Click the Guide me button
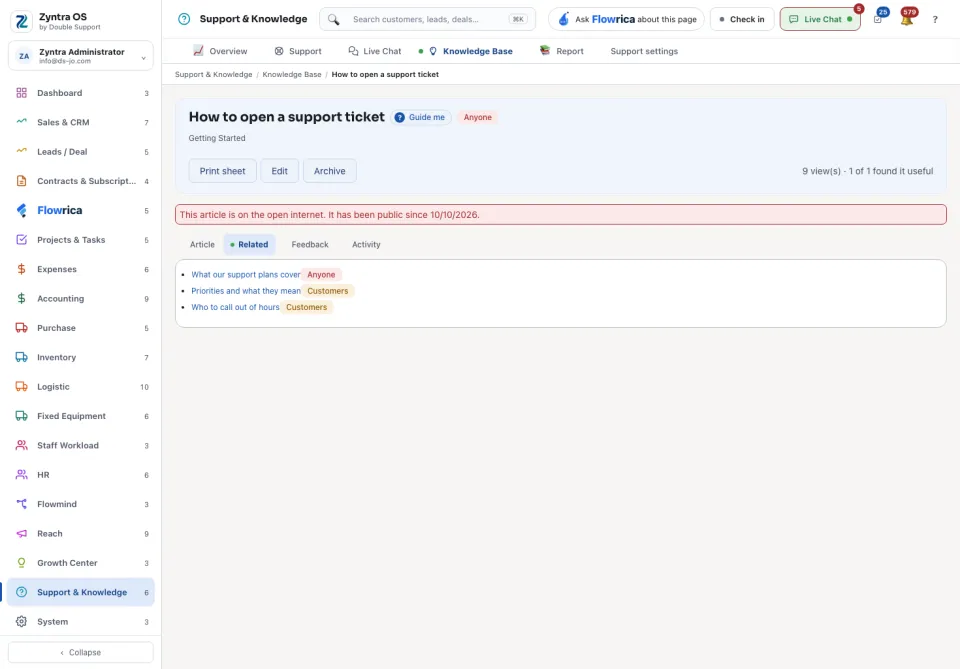The image size is (960, 669). 421,118
